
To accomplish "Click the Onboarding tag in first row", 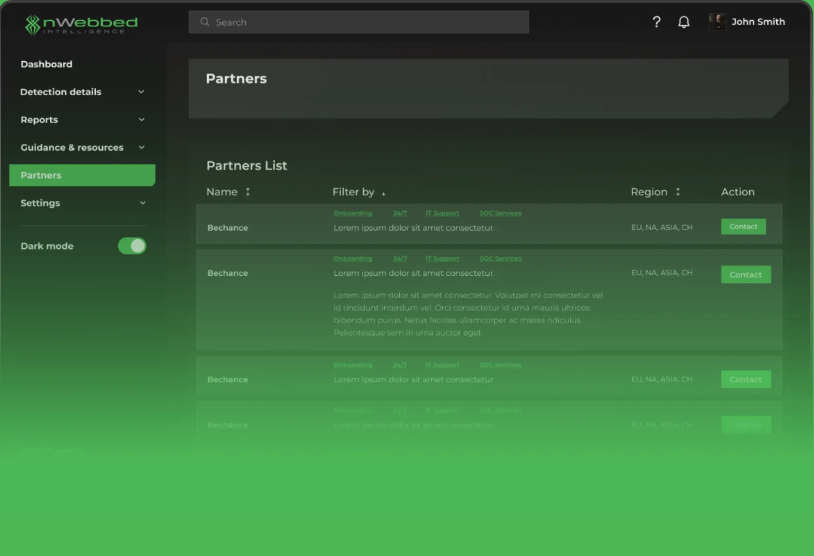I will 352,213.
